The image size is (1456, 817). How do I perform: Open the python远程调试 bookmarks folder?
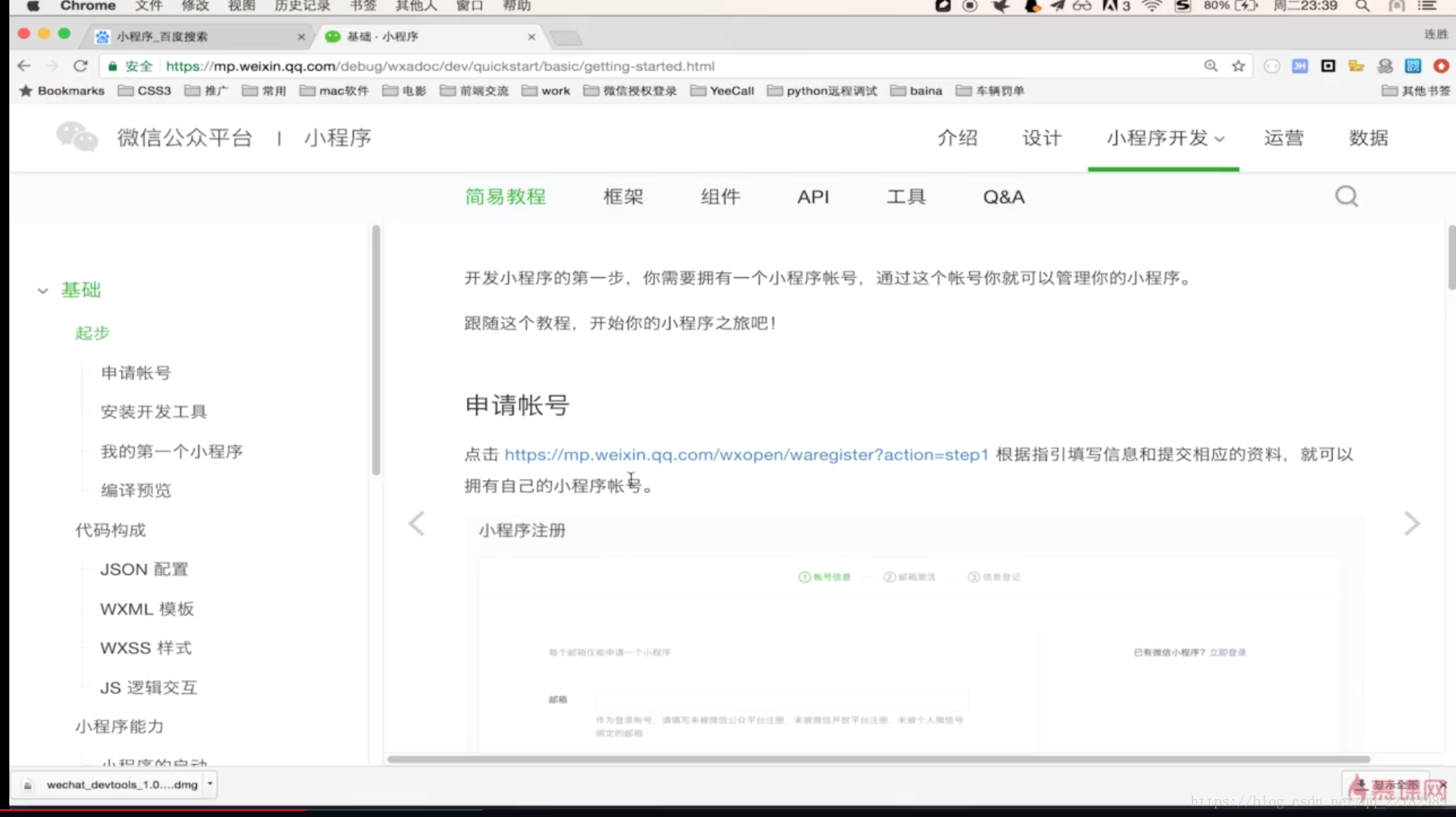tap(822, 91)
